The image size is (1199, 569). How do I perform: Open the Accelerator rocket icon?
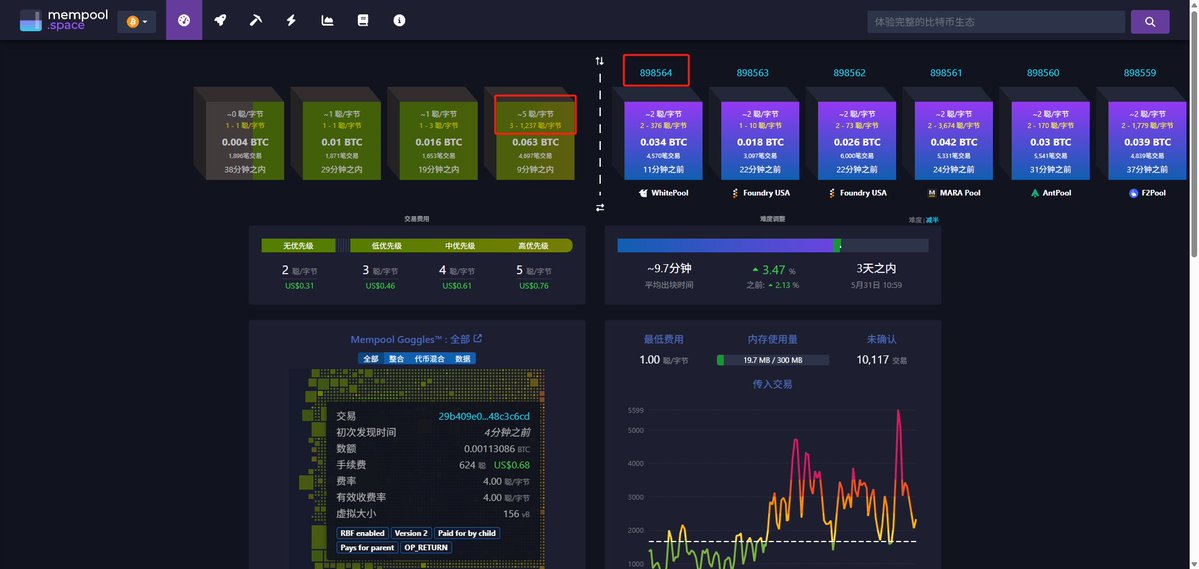pos(220,21)
